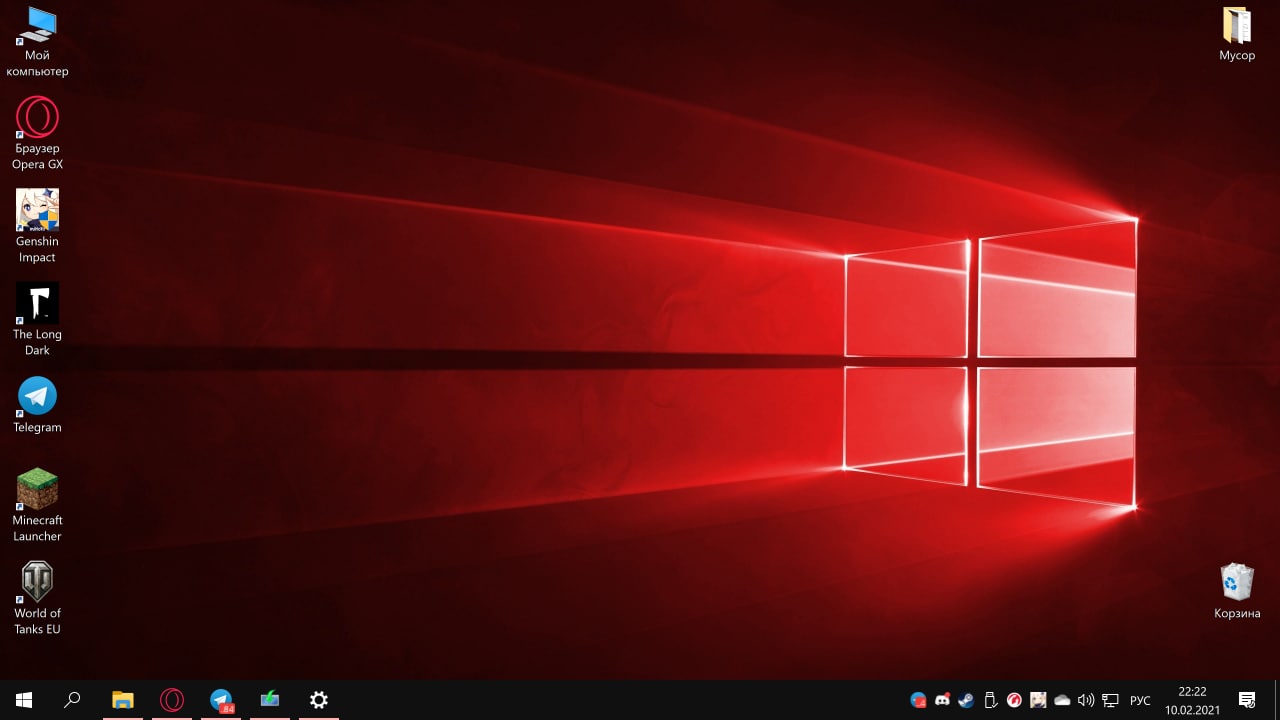
Task: Click the Minecraft Launcher desktop icon
Action: pyautogui.click(x=37, y=506)
